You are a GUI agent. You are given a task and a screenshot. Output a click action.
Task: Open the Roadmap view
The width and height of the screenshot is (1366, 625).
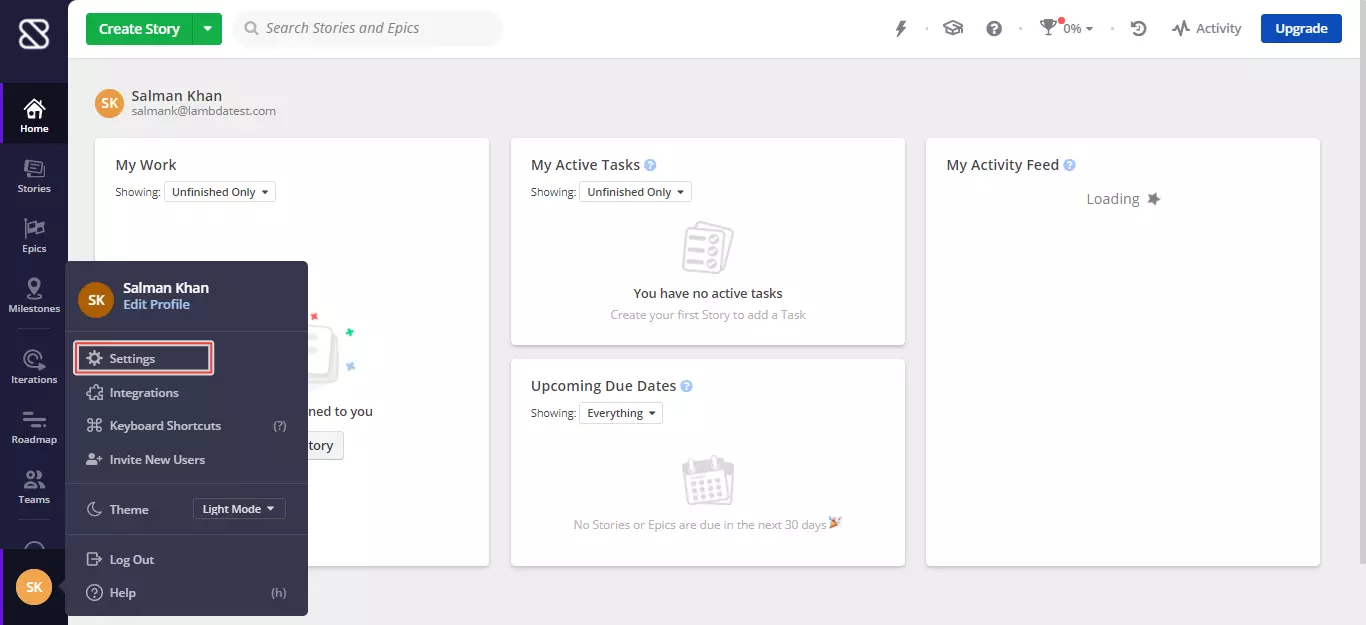(x=34, y=426)
